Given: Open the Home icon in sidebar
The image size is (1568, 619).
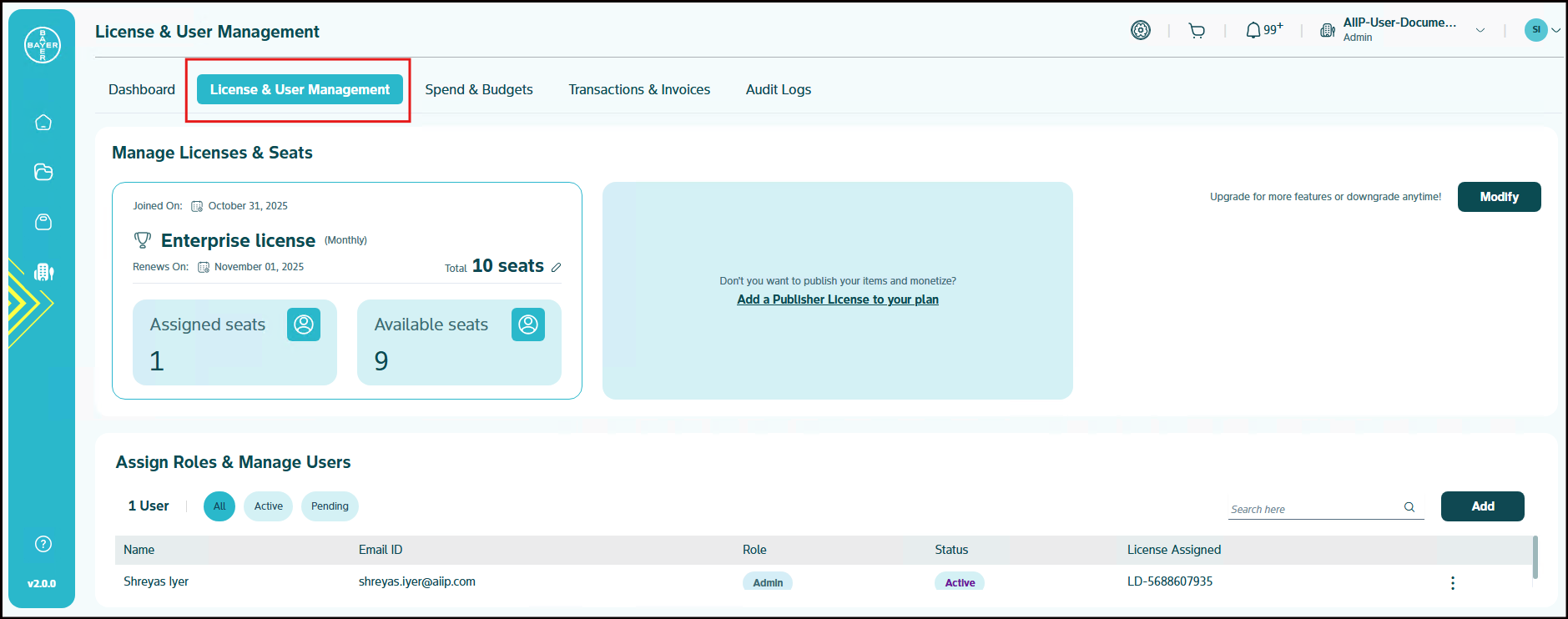Looking at the screenshot, I should [x=43, y=123].
